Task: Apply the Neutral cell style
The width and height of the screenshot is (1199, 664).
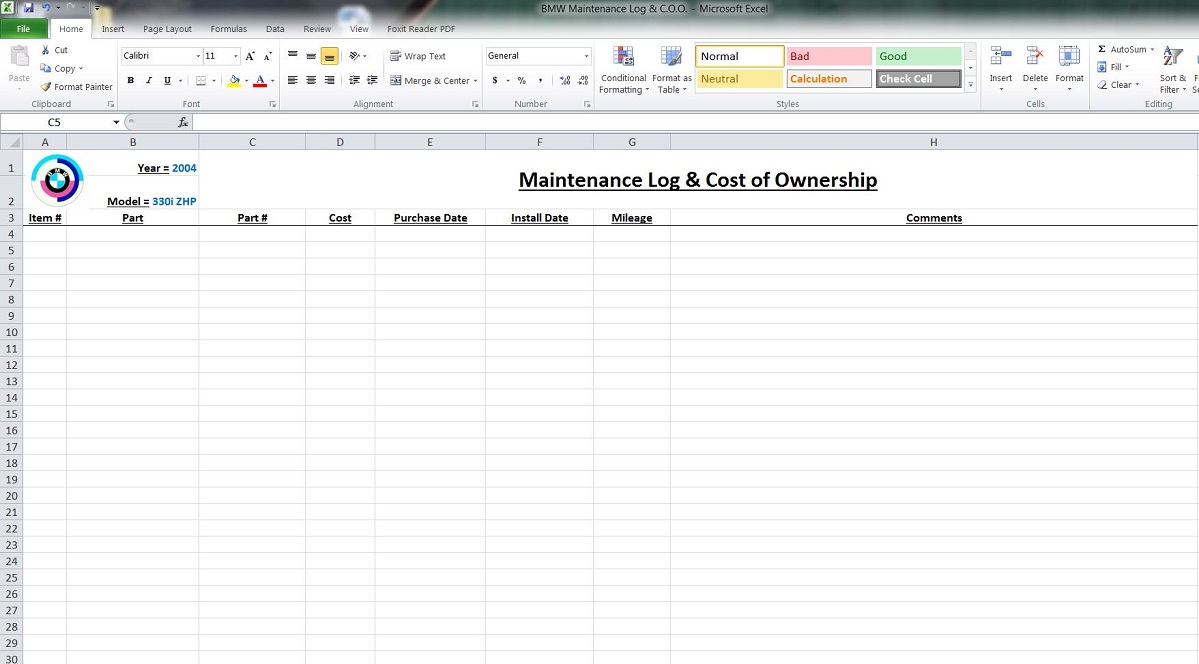Action: coord(739,79)
